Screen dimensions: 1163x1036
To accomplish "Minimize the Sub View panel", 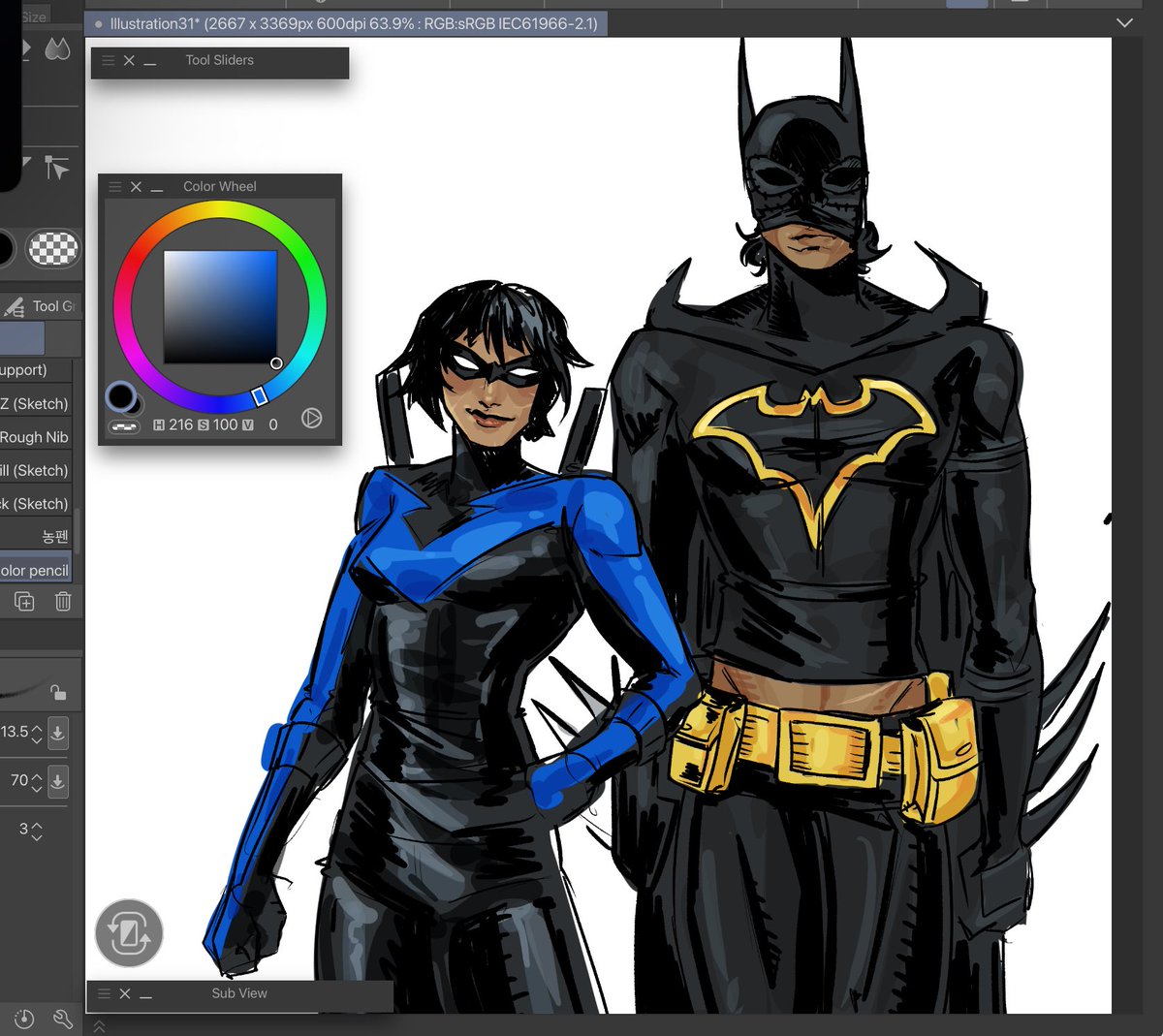I will [x=145, y=995].
